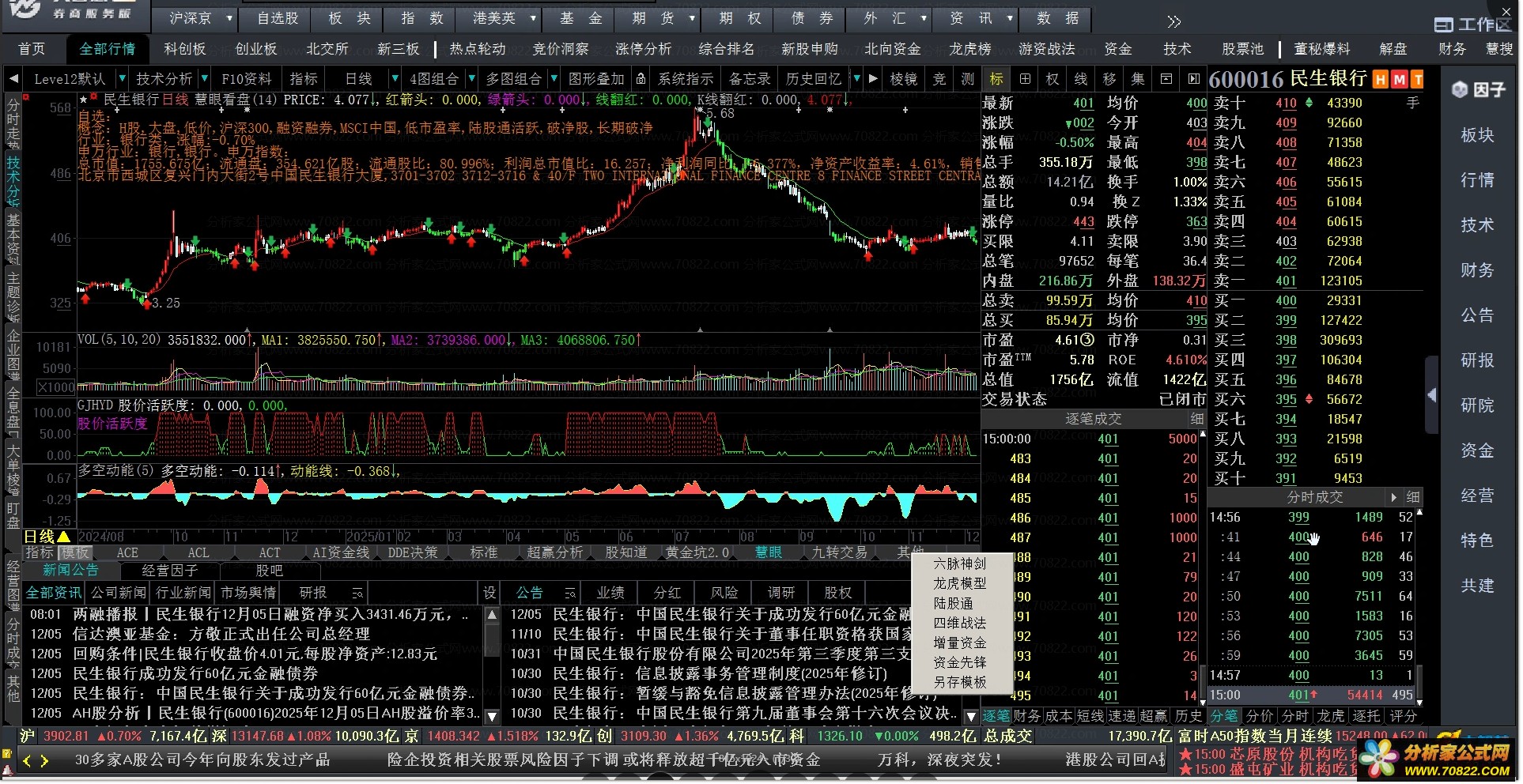Click the left arrow at toolbar start

(13, 79)
